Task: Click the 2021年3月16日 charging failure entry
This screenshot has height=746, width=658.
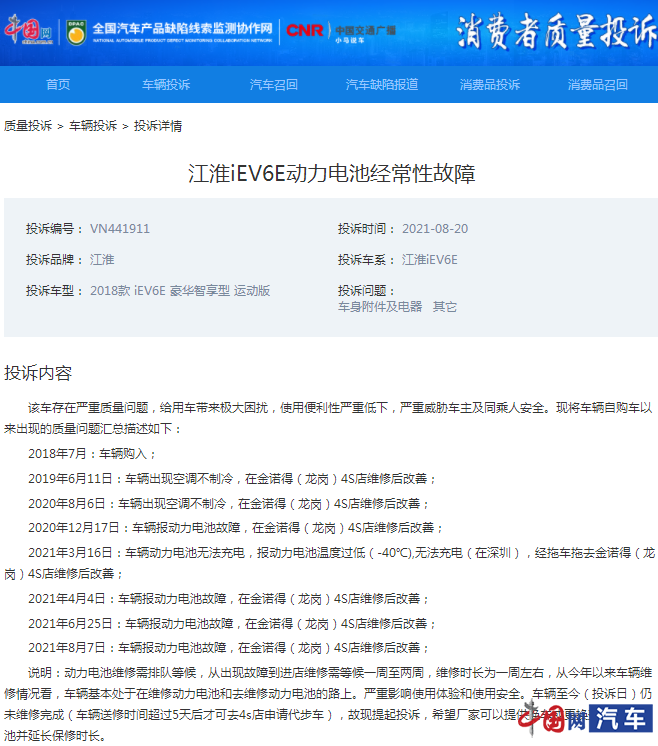Action: click(330, 563)
